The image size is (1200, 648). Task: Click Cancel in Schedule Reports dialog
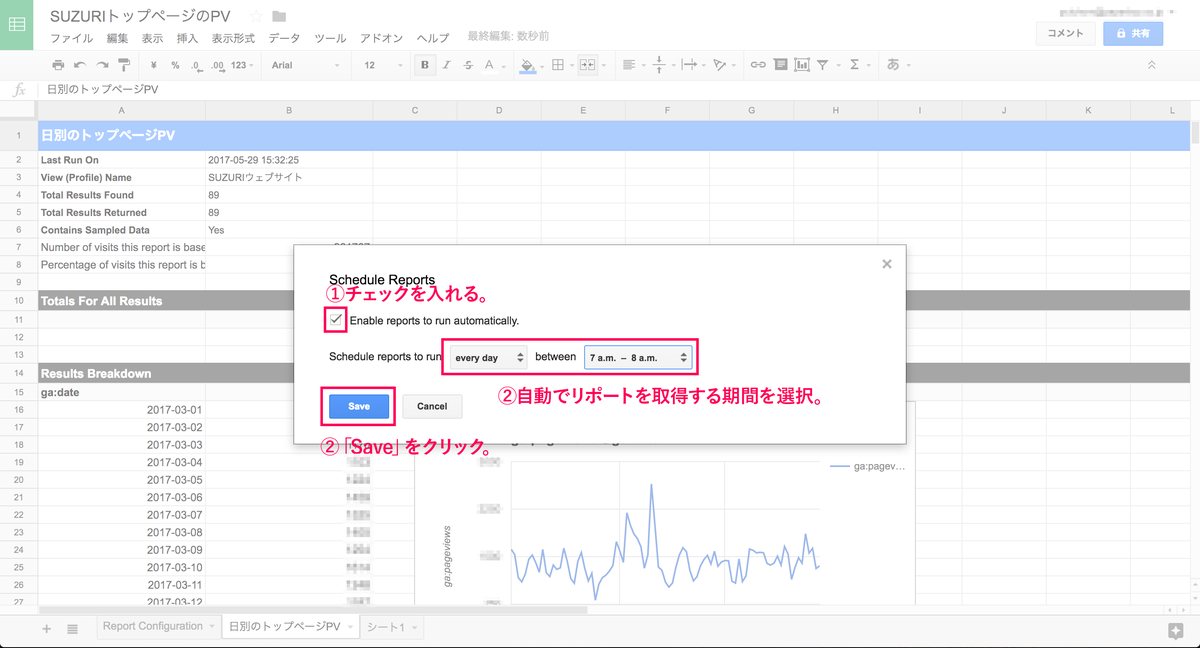432,406
